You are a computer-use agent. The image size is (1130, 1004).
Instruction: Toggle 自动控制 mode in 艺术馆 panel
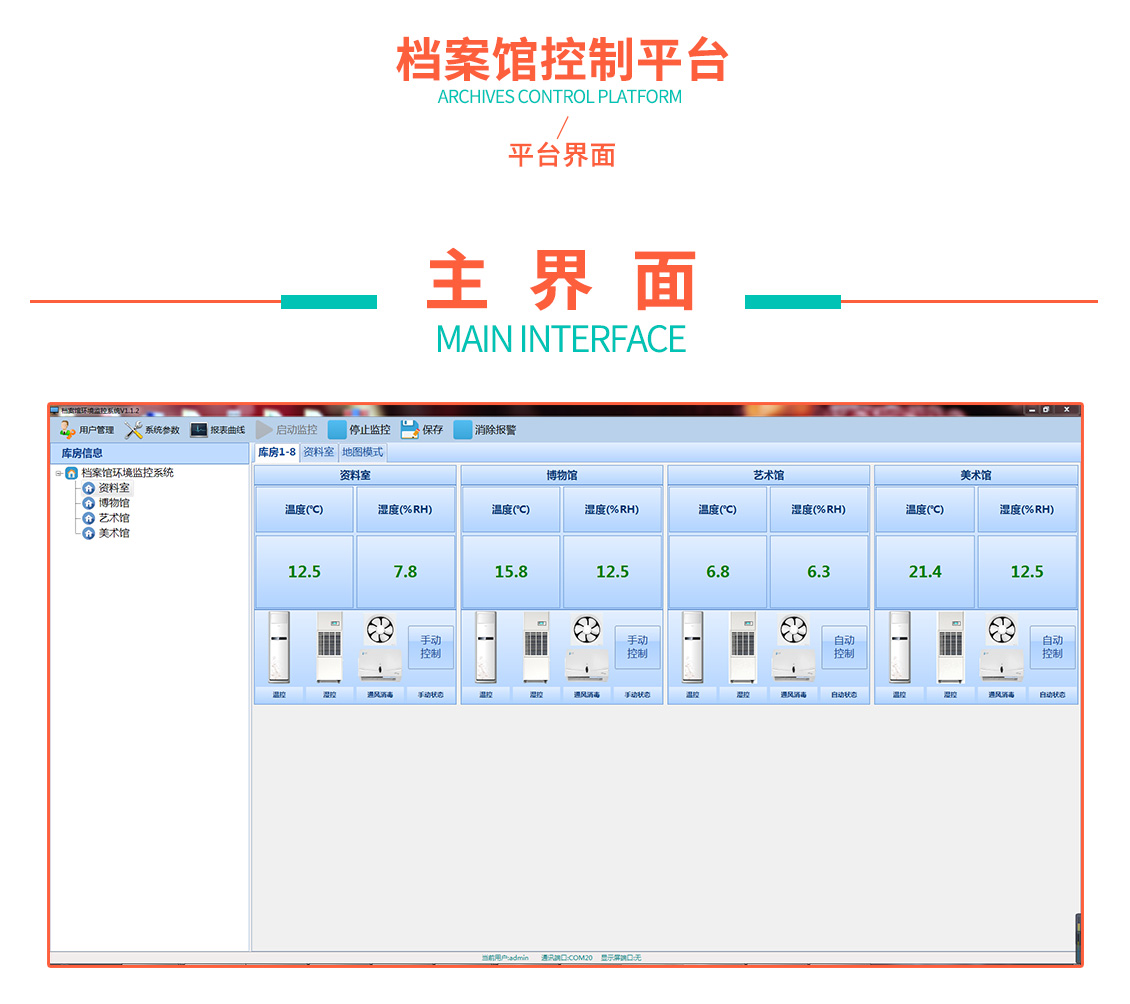point(844,647)
